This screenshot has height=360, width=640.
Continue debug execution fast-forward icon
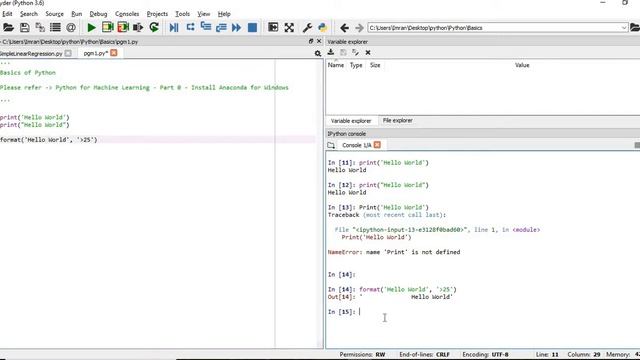click(236, 27)
